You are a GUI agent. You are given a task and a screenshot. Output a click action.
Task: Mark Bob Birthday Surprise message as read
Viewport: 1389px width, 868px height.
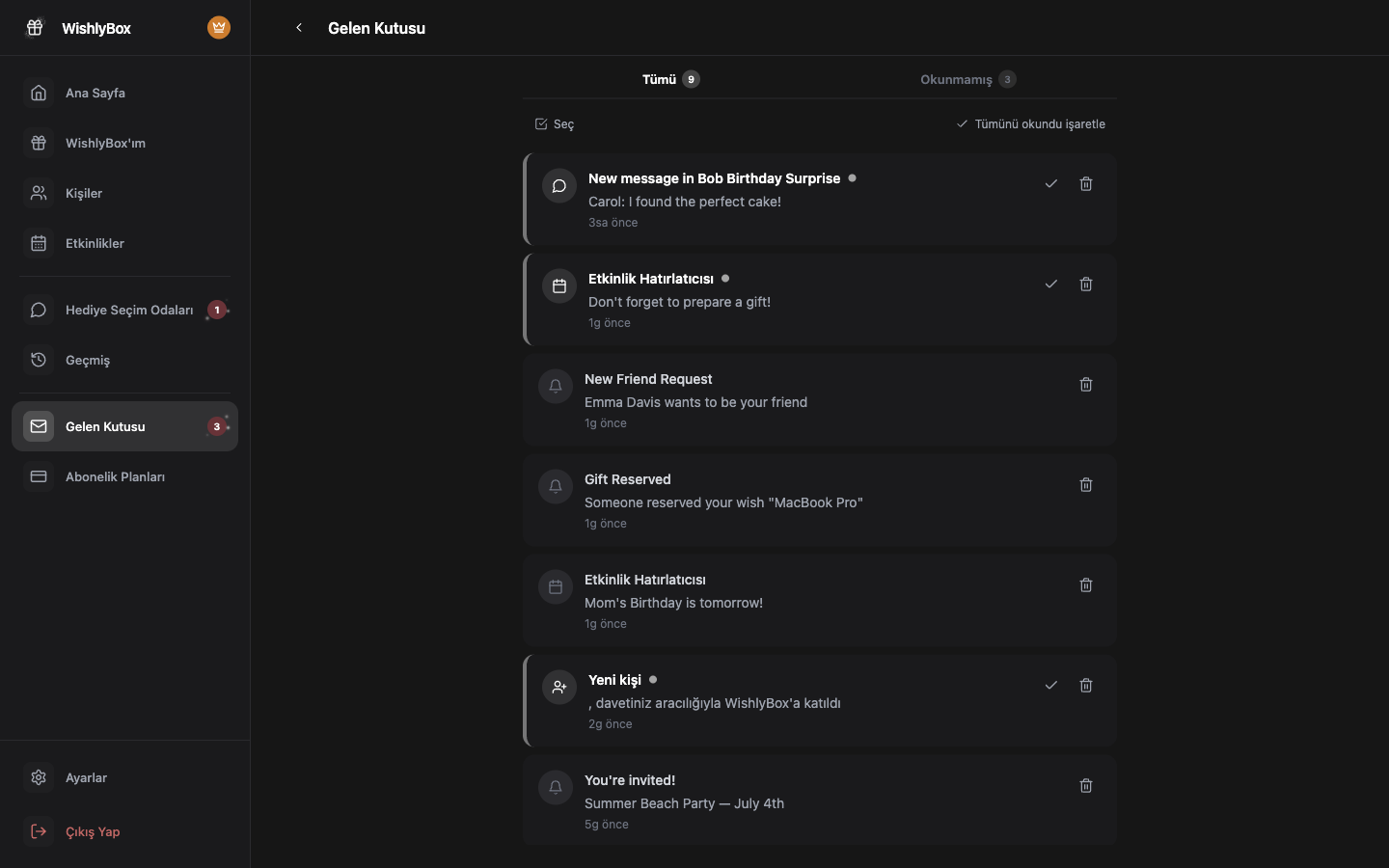click(1051, 183)
